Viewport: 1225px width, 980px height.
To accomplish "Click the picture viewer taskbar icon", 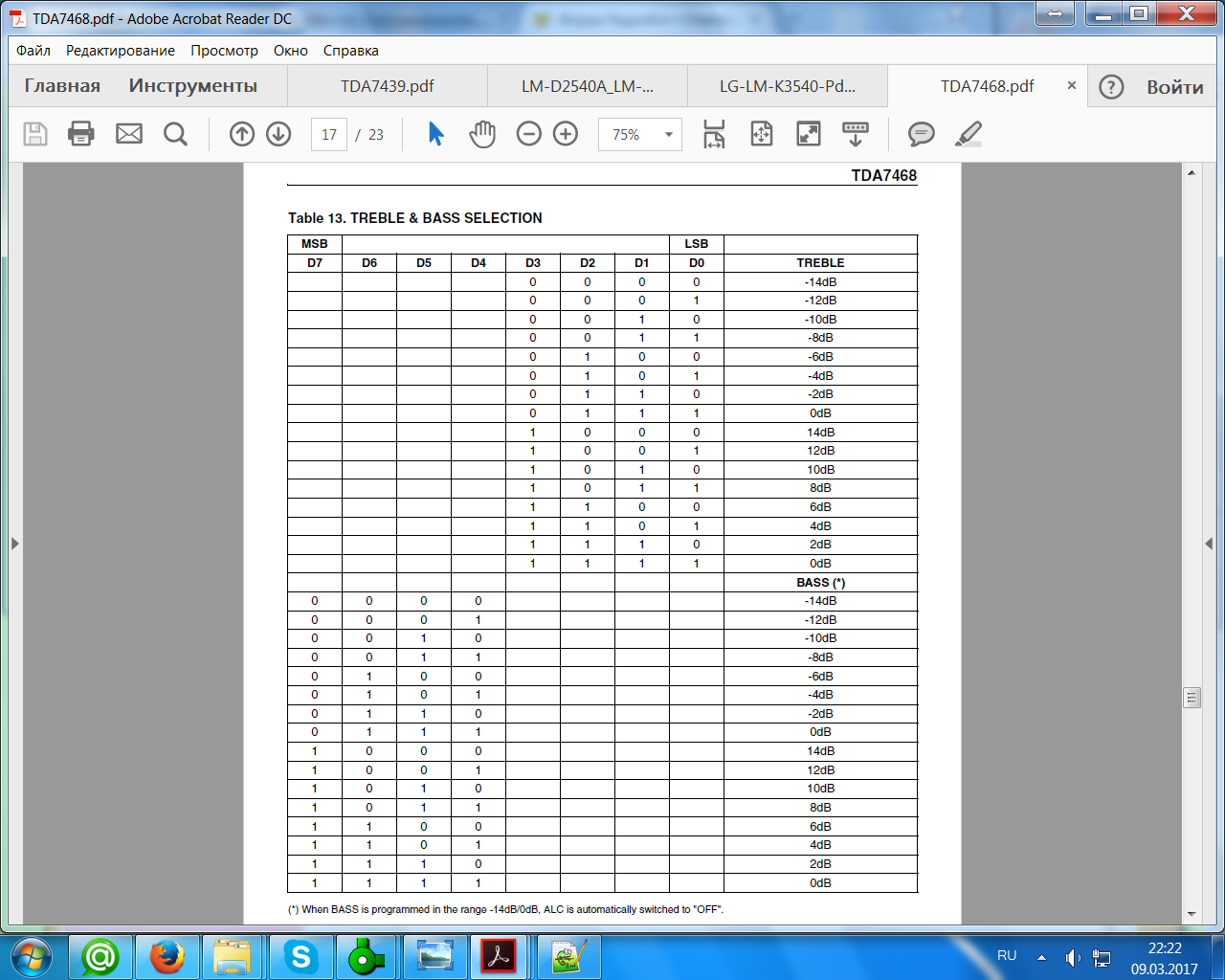I will 434,956.
